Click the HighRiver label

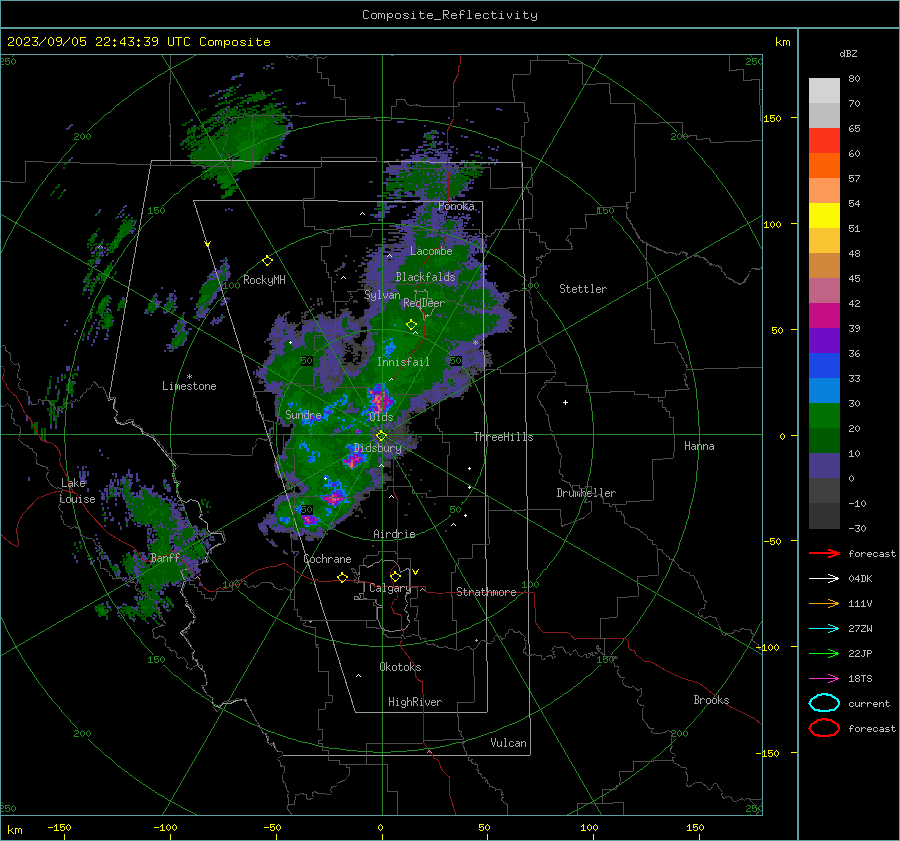tap(415, 702)
